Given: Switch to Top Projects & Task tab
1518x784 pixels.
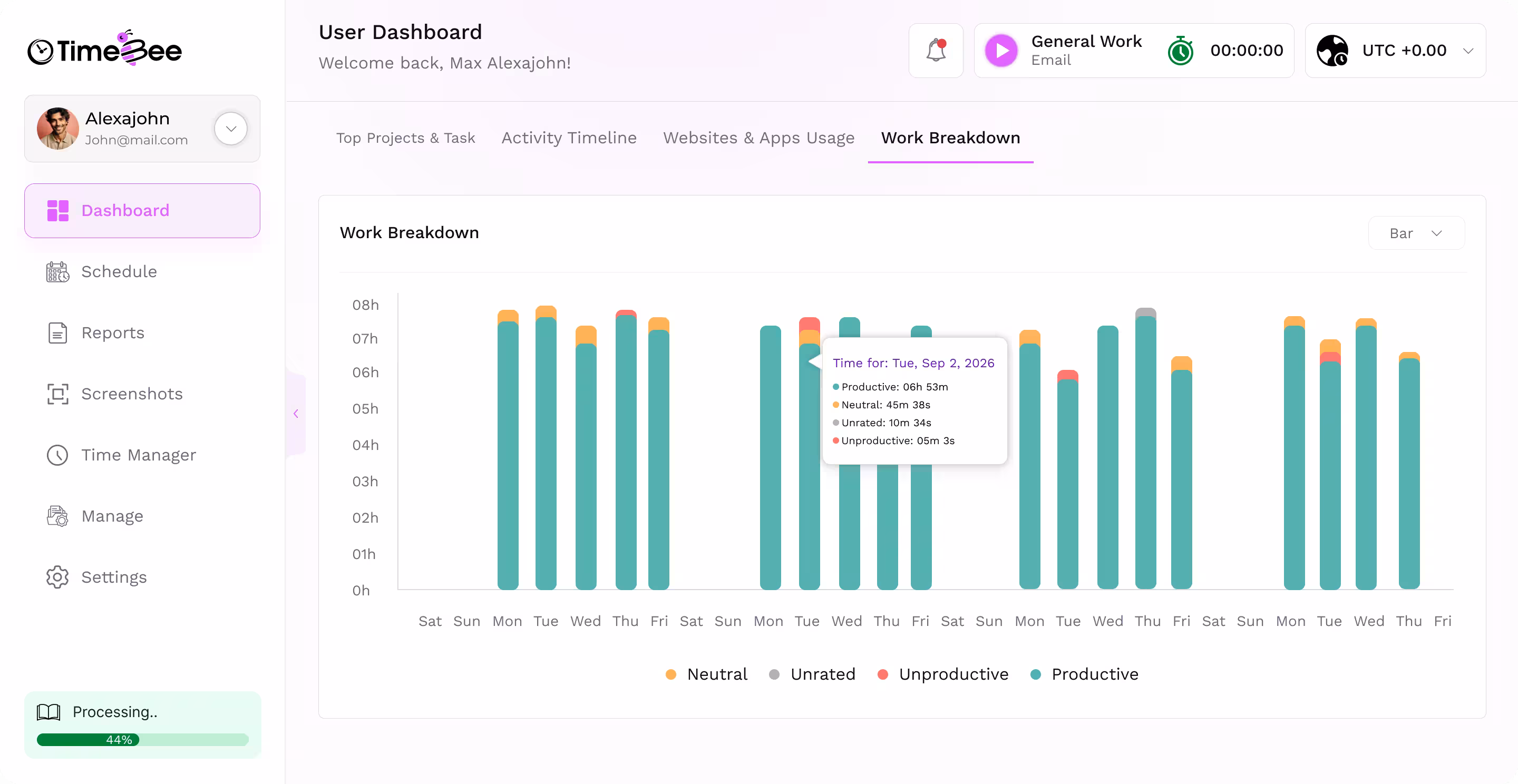Looking at the screenshot, I should click(405, 138).
